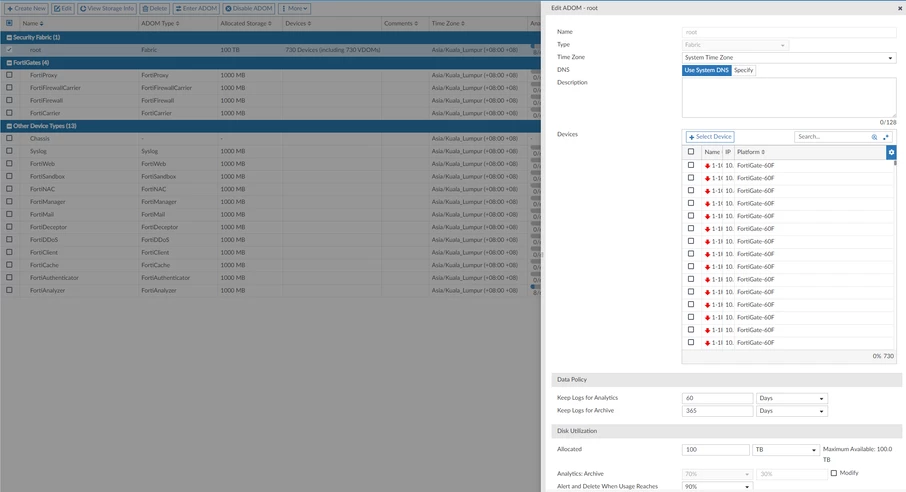Click the Create New ADOM button

pos(26,9)
